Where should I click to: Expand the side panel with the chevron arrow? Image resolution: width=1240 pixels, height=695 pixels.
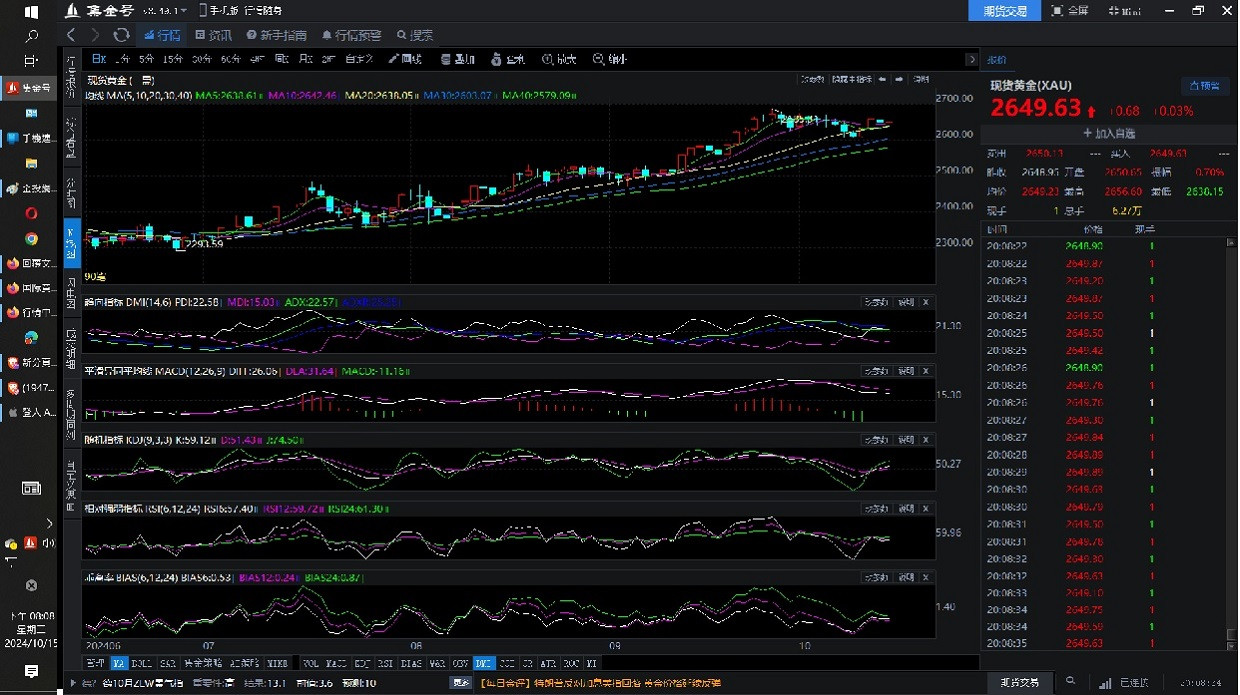click(x=971, y=59)
